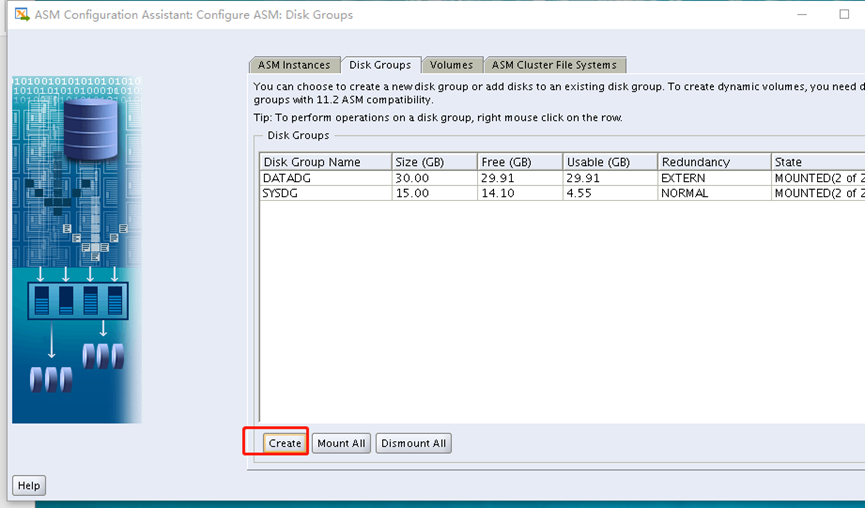
Task: Click the 30.00 size cell
Action: click(434, 178)
